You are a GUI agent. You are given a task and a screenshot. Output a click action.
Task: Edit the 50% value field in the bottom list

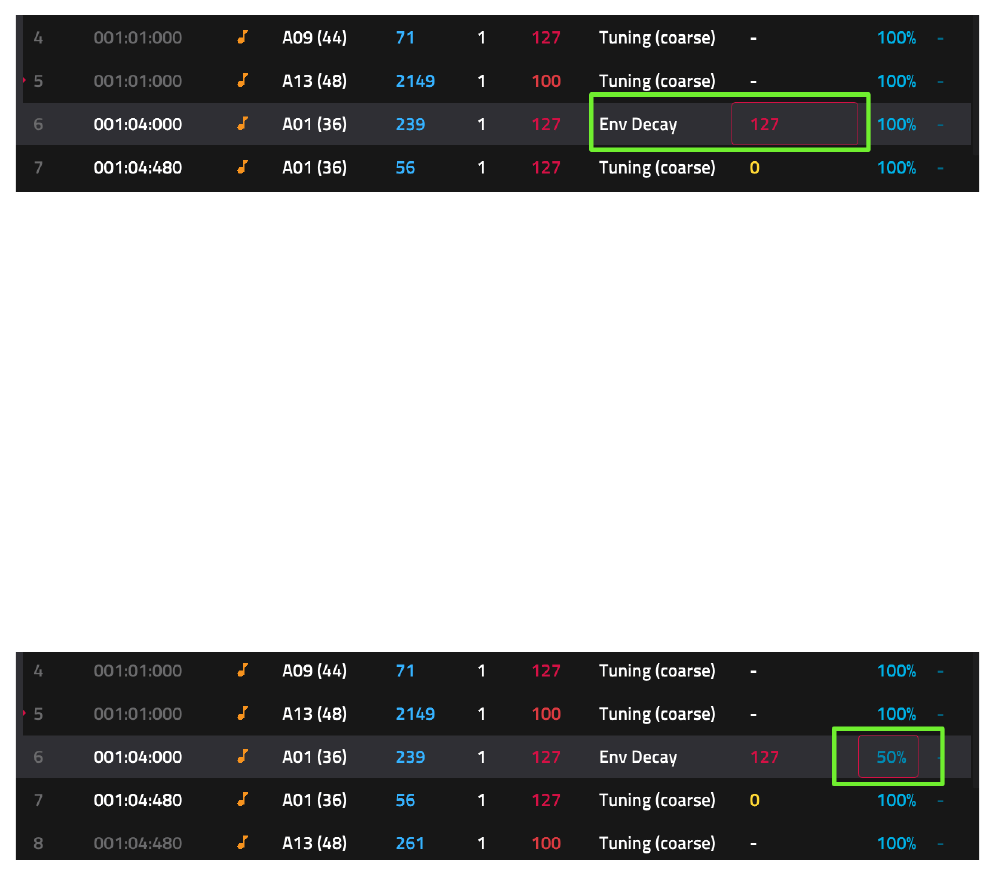click(888, 757)
